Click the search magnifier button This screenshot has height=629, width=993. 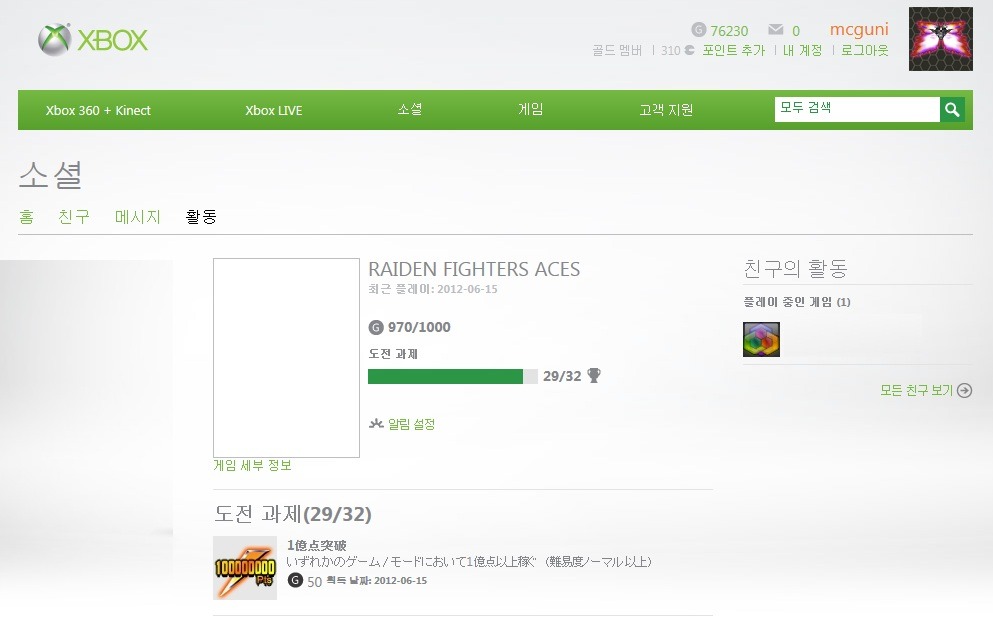pyautogui.click(x=952, y=109)
